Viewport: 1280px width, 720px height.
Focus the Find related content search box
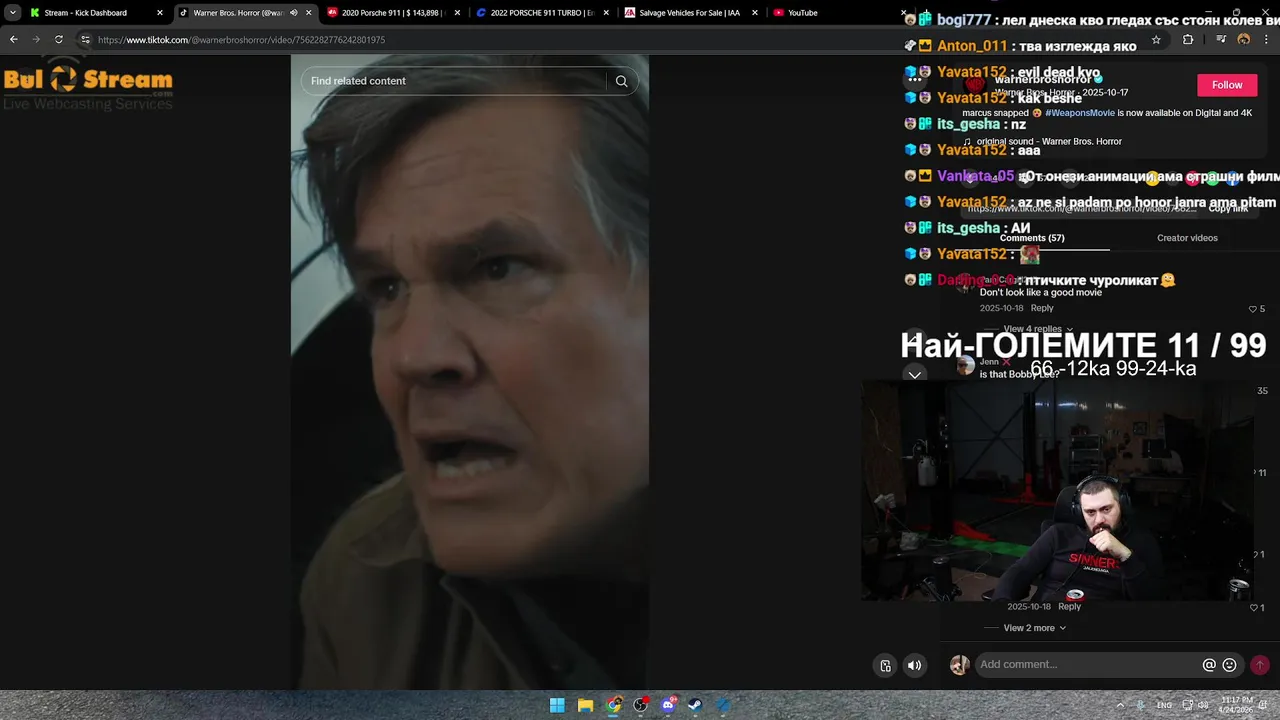click(x=455, y=81)
